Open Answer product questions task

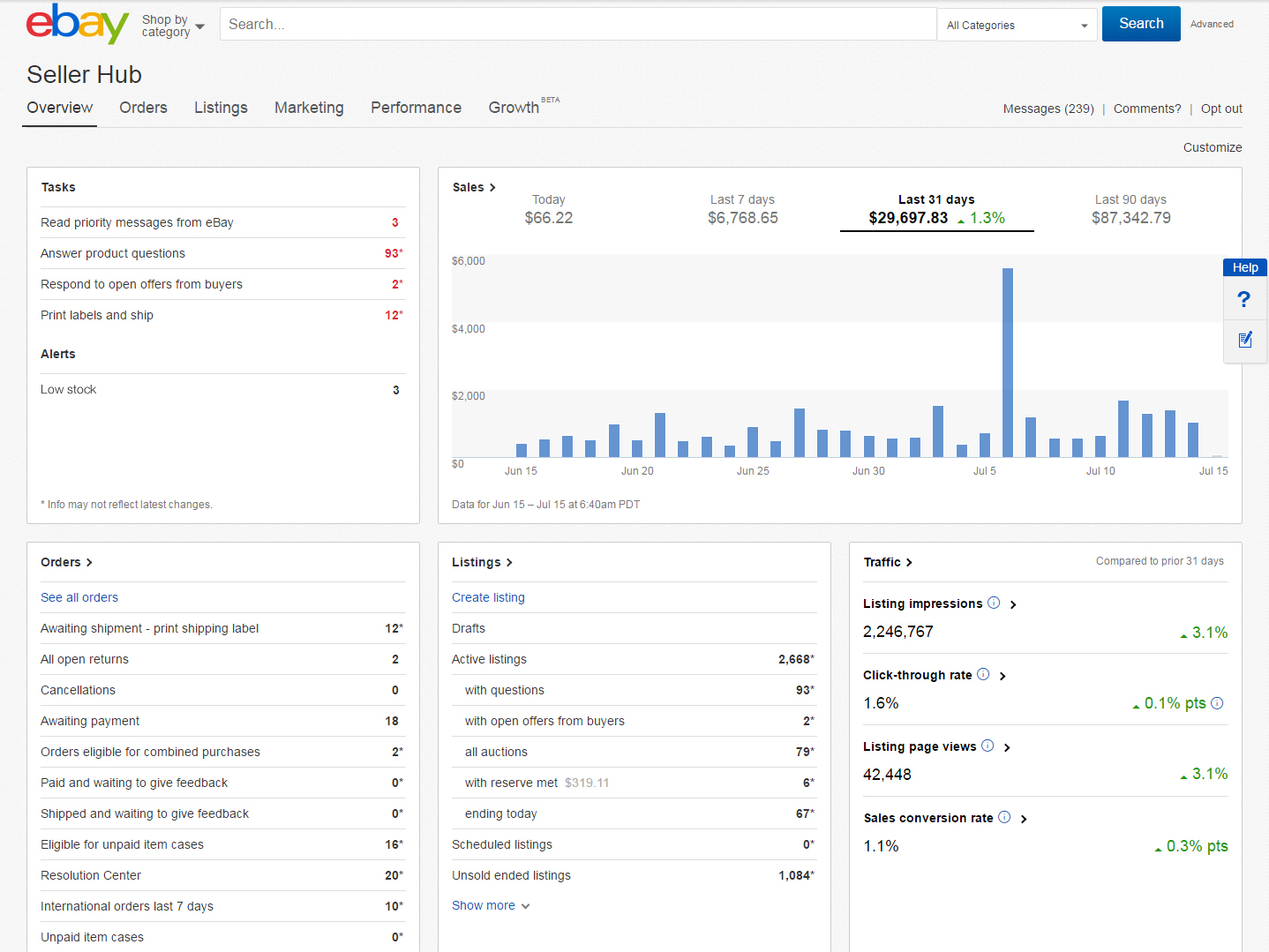(223, 253)
